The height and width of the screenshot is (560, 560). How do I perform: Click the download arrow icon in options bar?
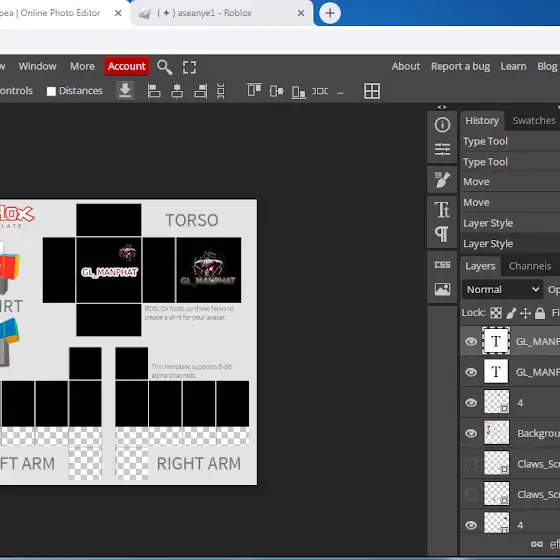coord(125,90)
